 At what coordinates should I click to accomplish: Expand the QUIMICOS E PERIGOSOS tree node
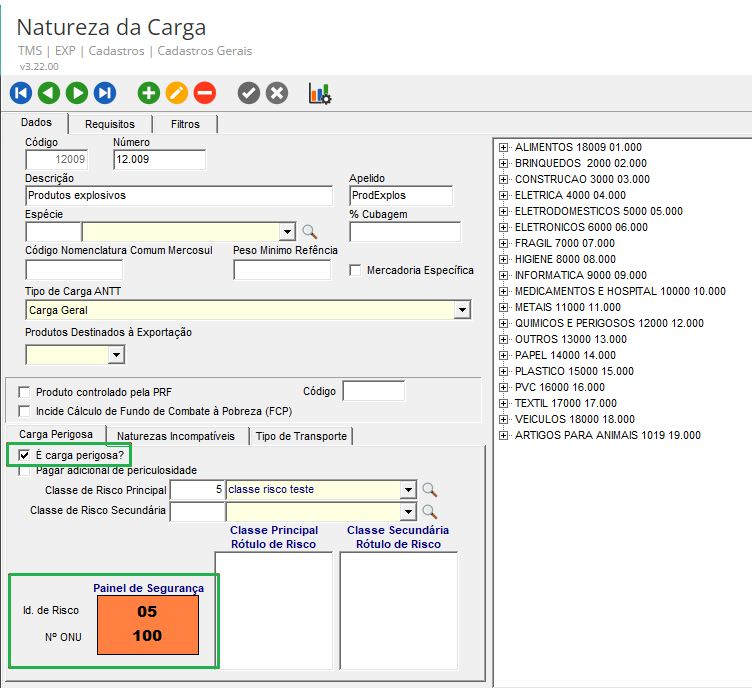504,323
